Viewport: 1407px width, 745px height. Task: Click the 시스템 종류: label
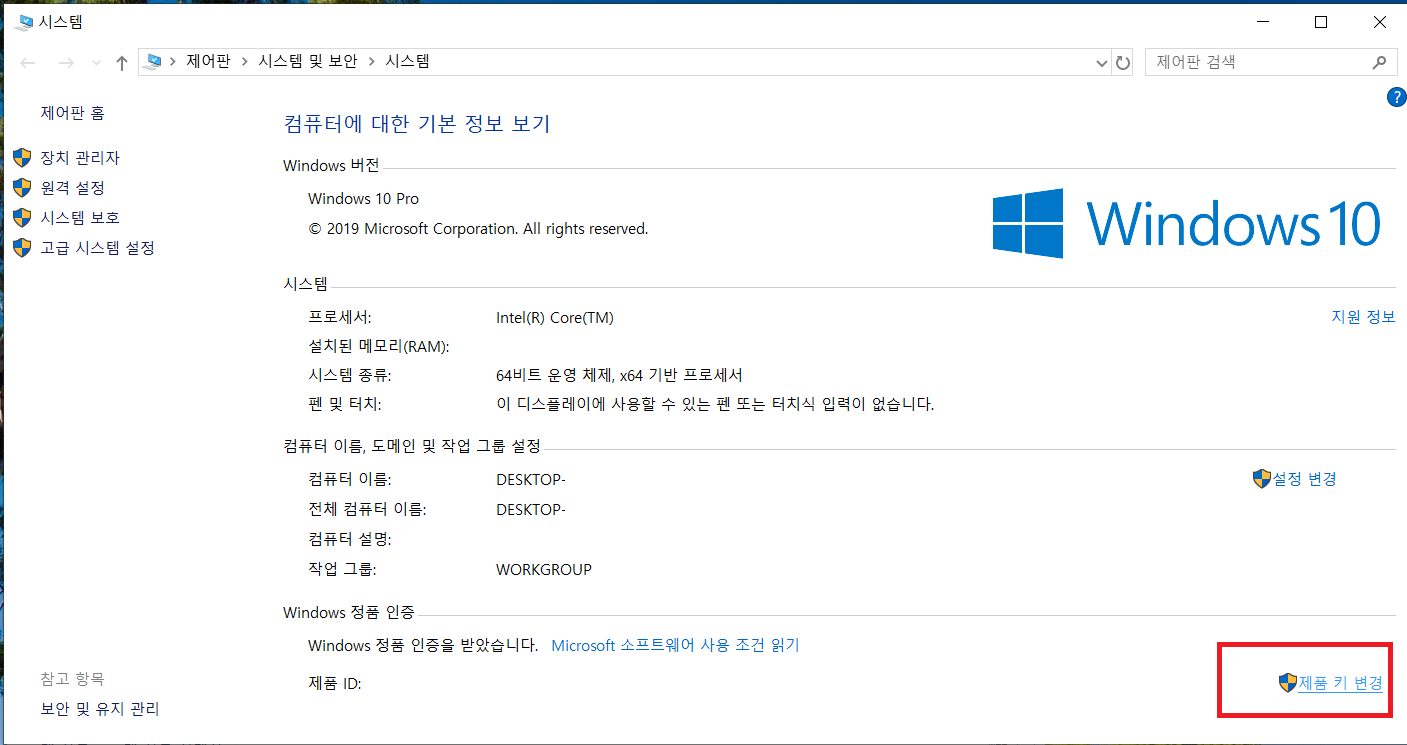(x=350, y=376)
